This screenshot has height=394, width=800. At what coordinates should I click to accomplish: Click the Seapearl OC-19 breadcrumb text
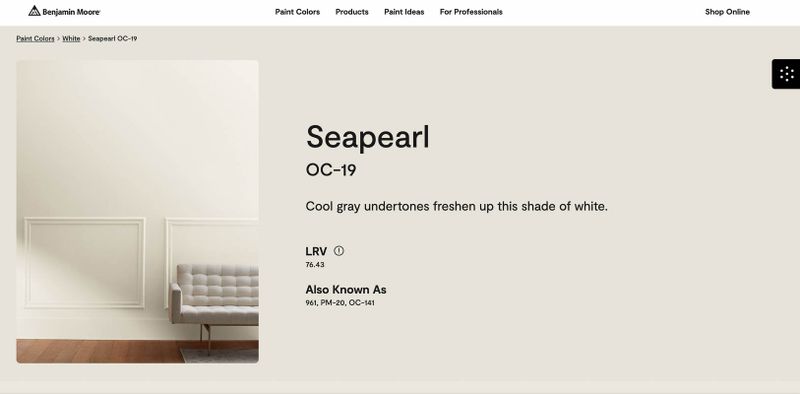tap(113, 38)
